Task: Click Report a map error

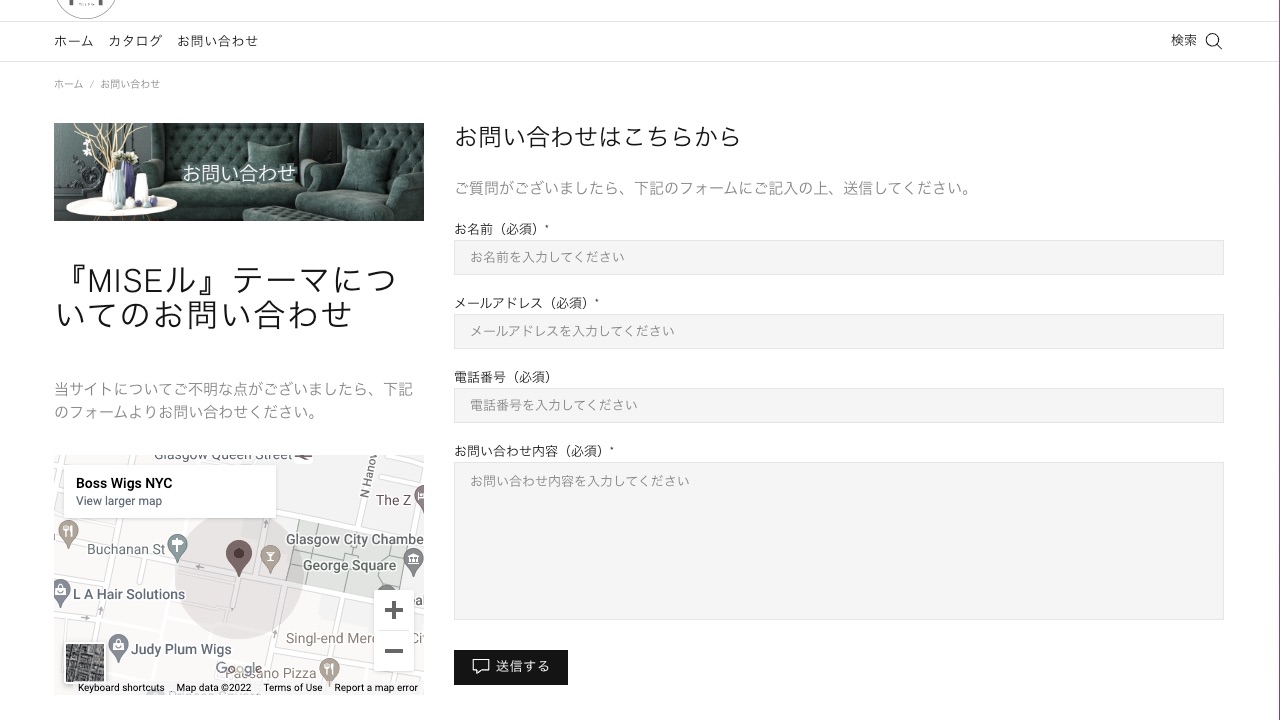Action: [376, 688]
